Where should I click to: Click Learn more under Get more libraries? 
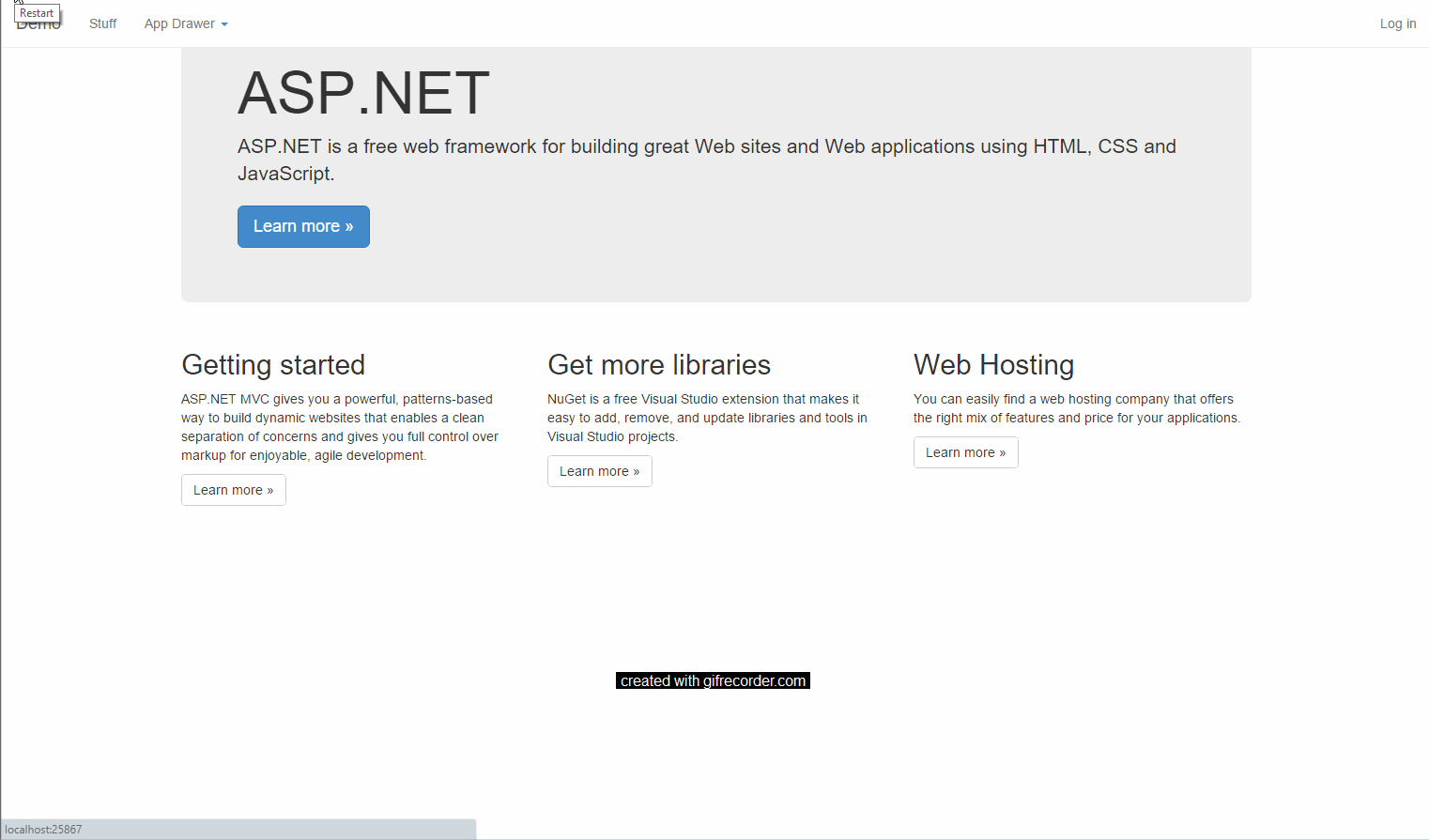(x=600, y=471)
